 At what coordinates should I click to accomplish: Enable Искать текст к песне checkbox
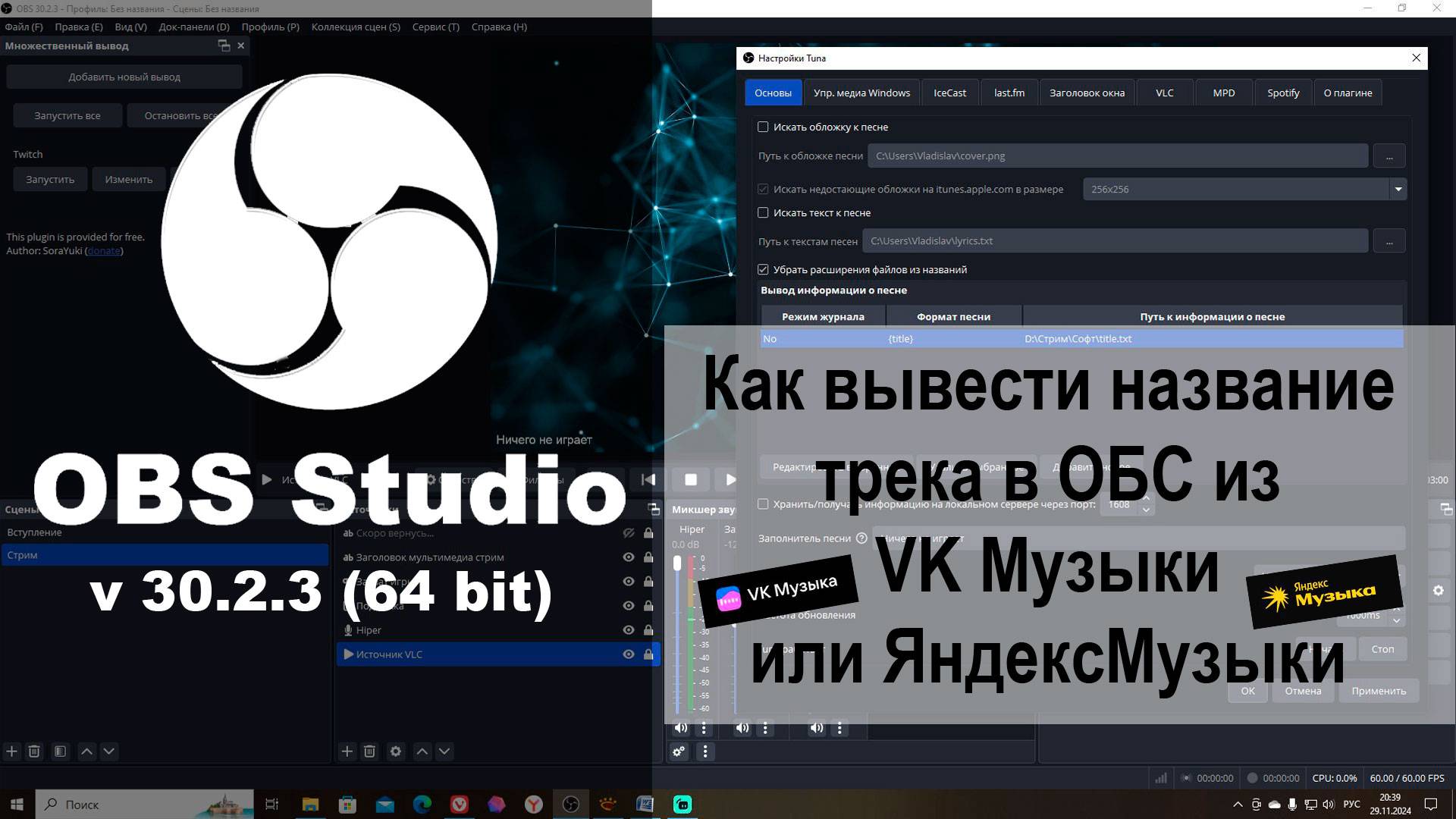pos(763,212)
